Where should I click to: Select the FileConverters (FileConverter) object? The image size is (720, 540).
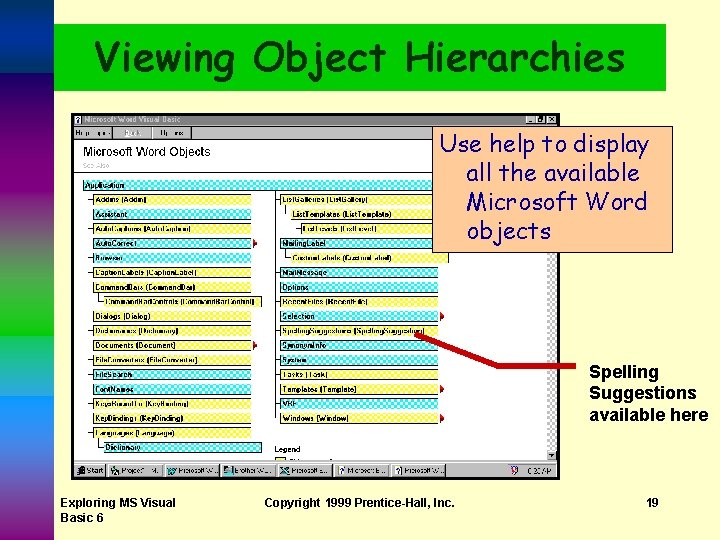pos(172,360)
